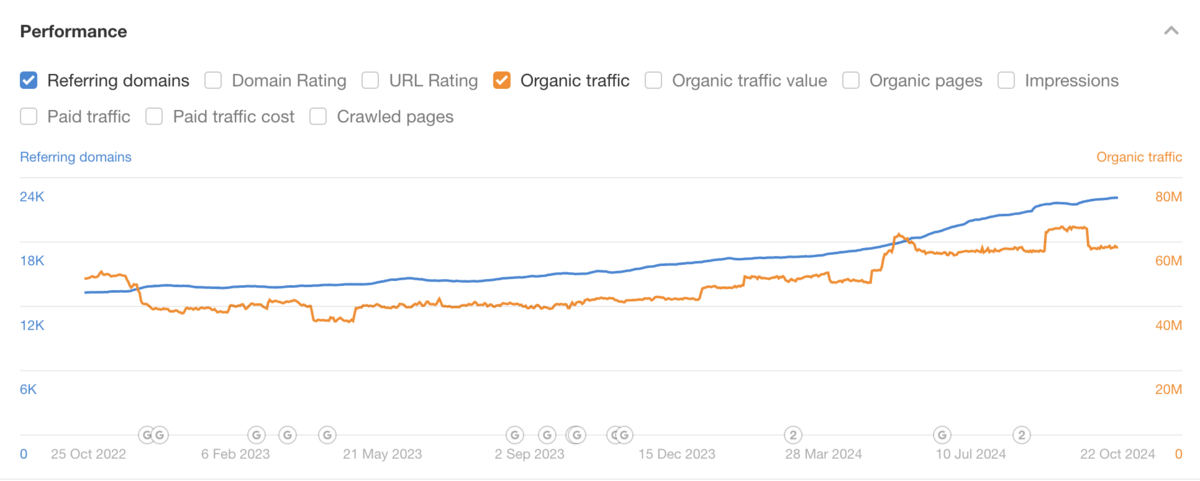Screen dimensions: 1200x481
Task: Click the Performance section heading
Action: (x=74, y=31)
